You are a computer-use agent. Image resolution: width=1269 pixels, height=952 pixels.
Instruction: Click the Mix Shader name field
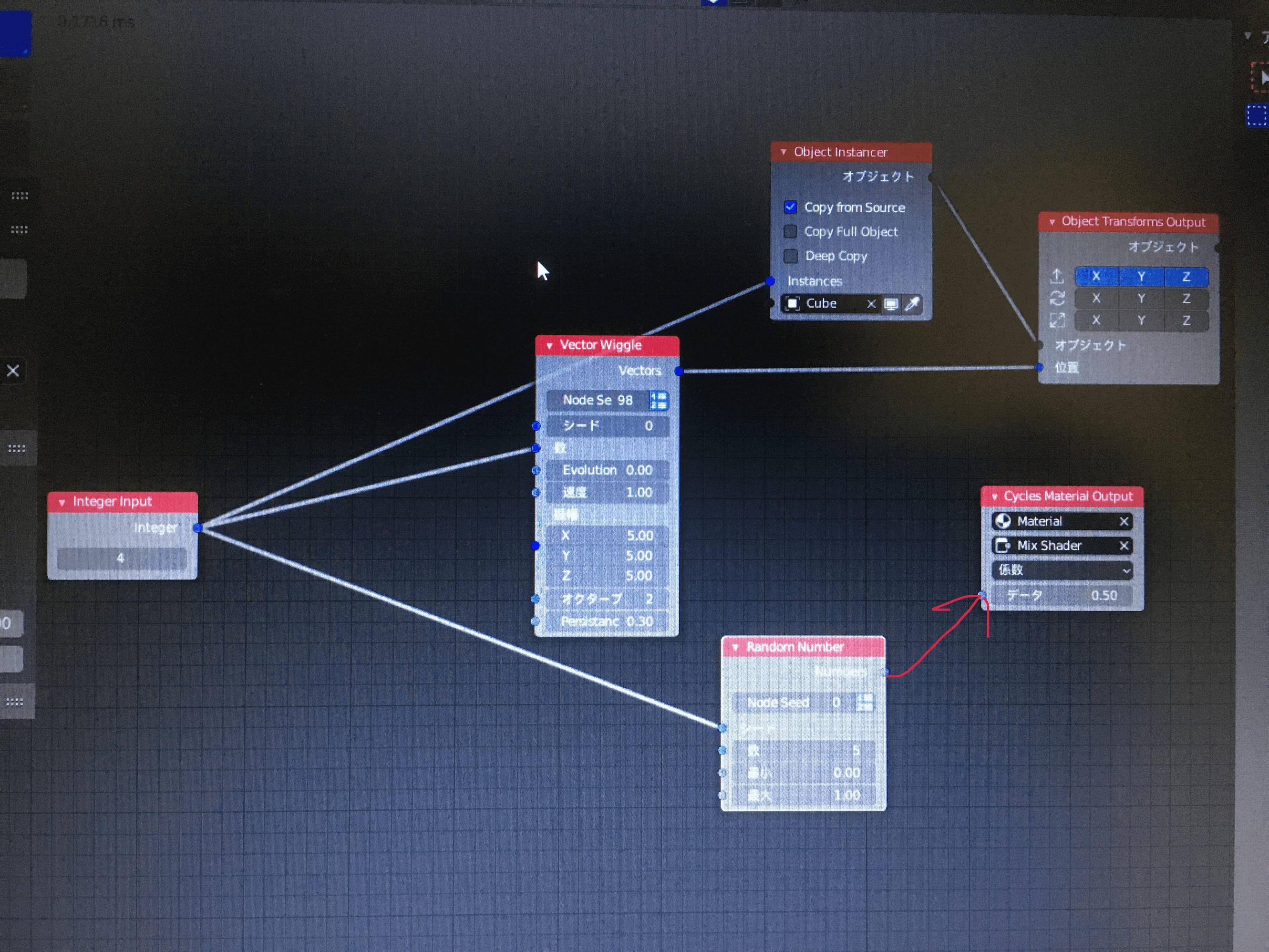click(1062, 546)
